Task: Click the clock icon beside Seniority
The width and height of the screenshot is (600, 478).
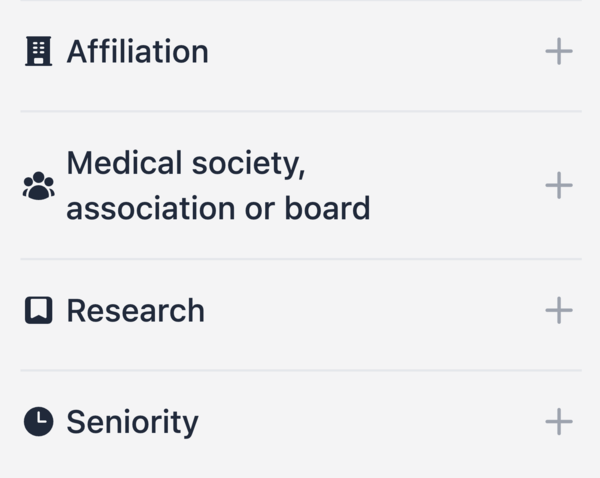Action: 38,422
